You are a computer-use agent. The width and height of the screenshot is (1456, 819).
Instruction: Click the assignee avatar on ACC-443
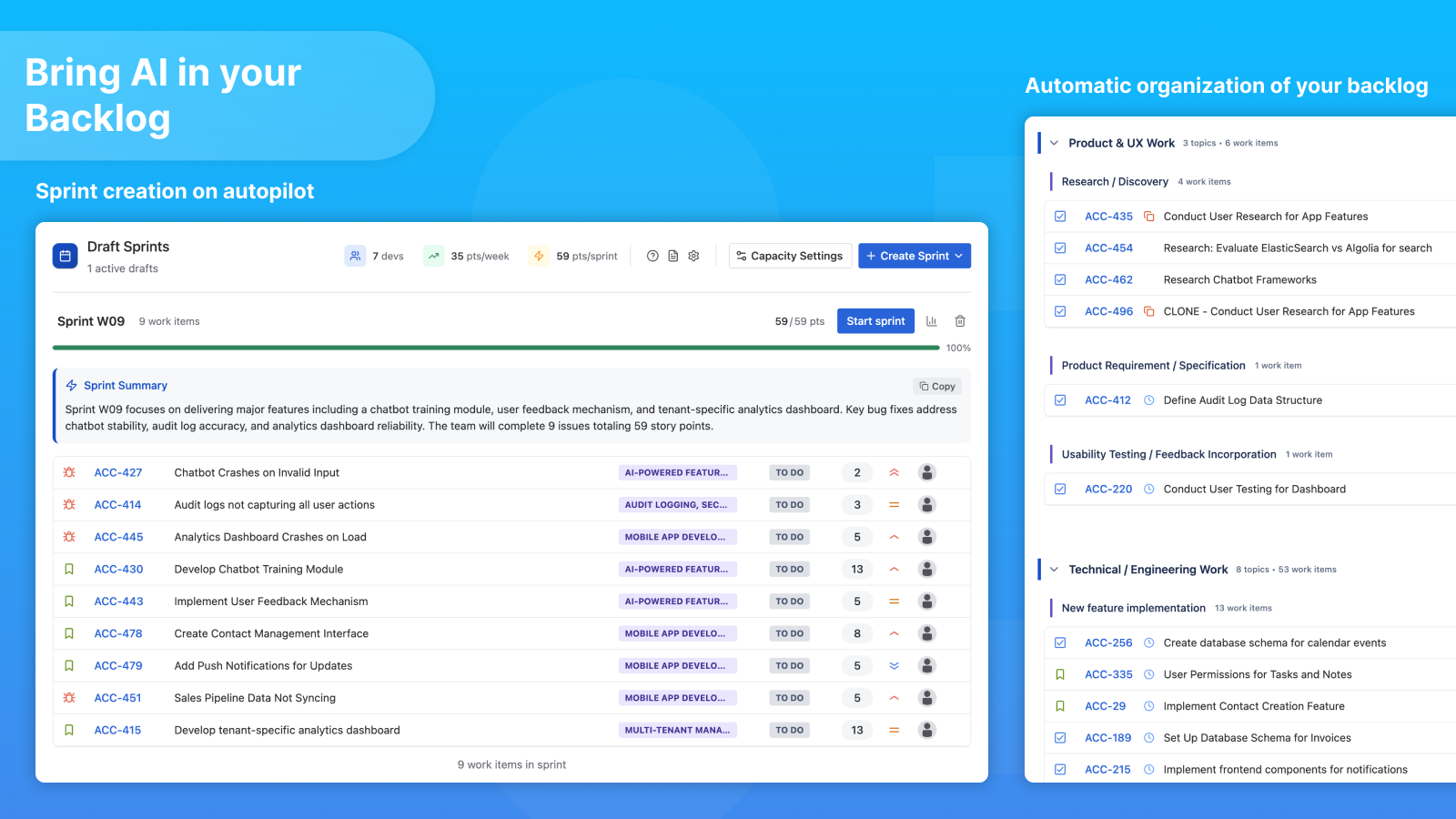926,601
